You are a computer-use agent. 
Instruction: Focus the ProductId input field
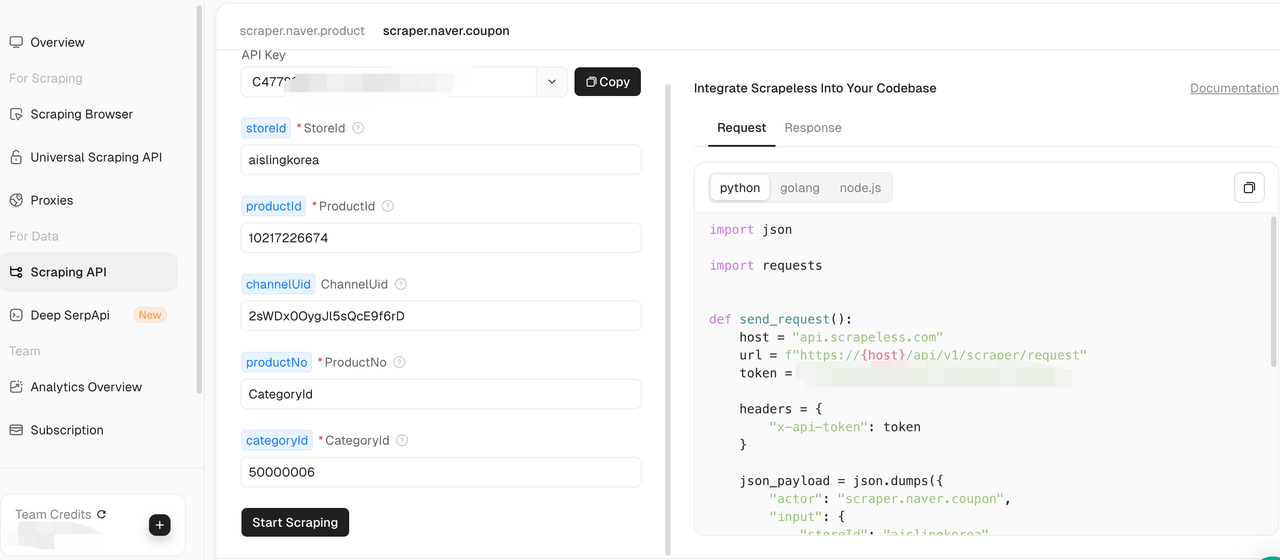coord(441,238)
